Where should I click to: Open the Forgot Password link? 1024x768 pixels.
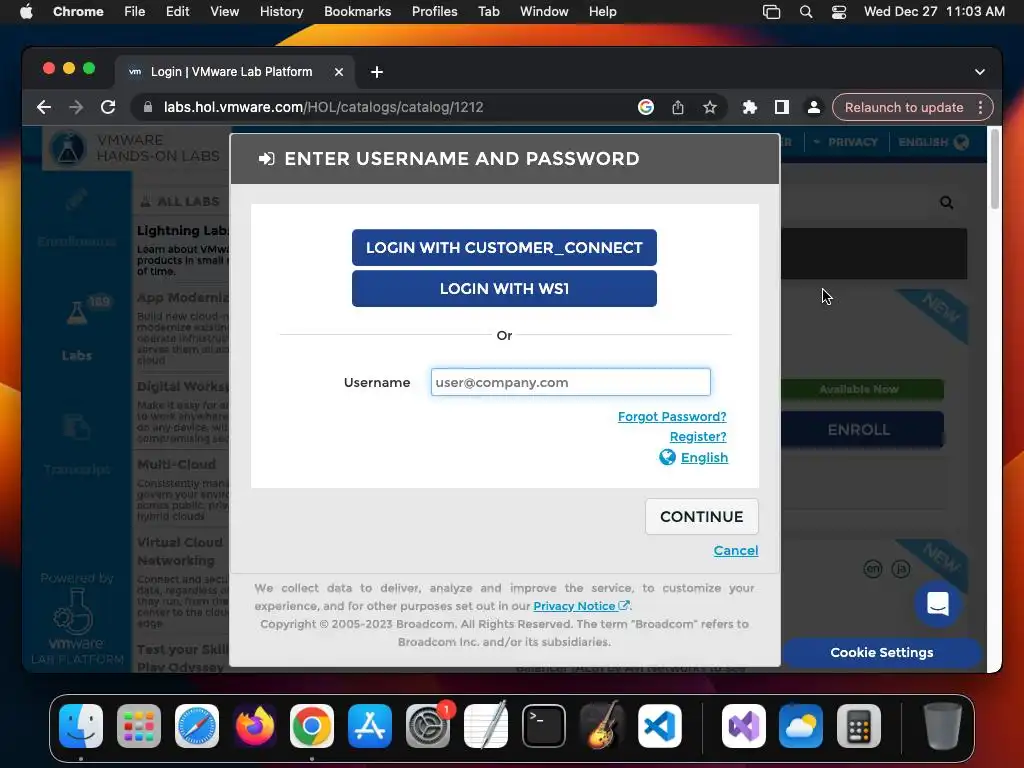pos(672,416)
